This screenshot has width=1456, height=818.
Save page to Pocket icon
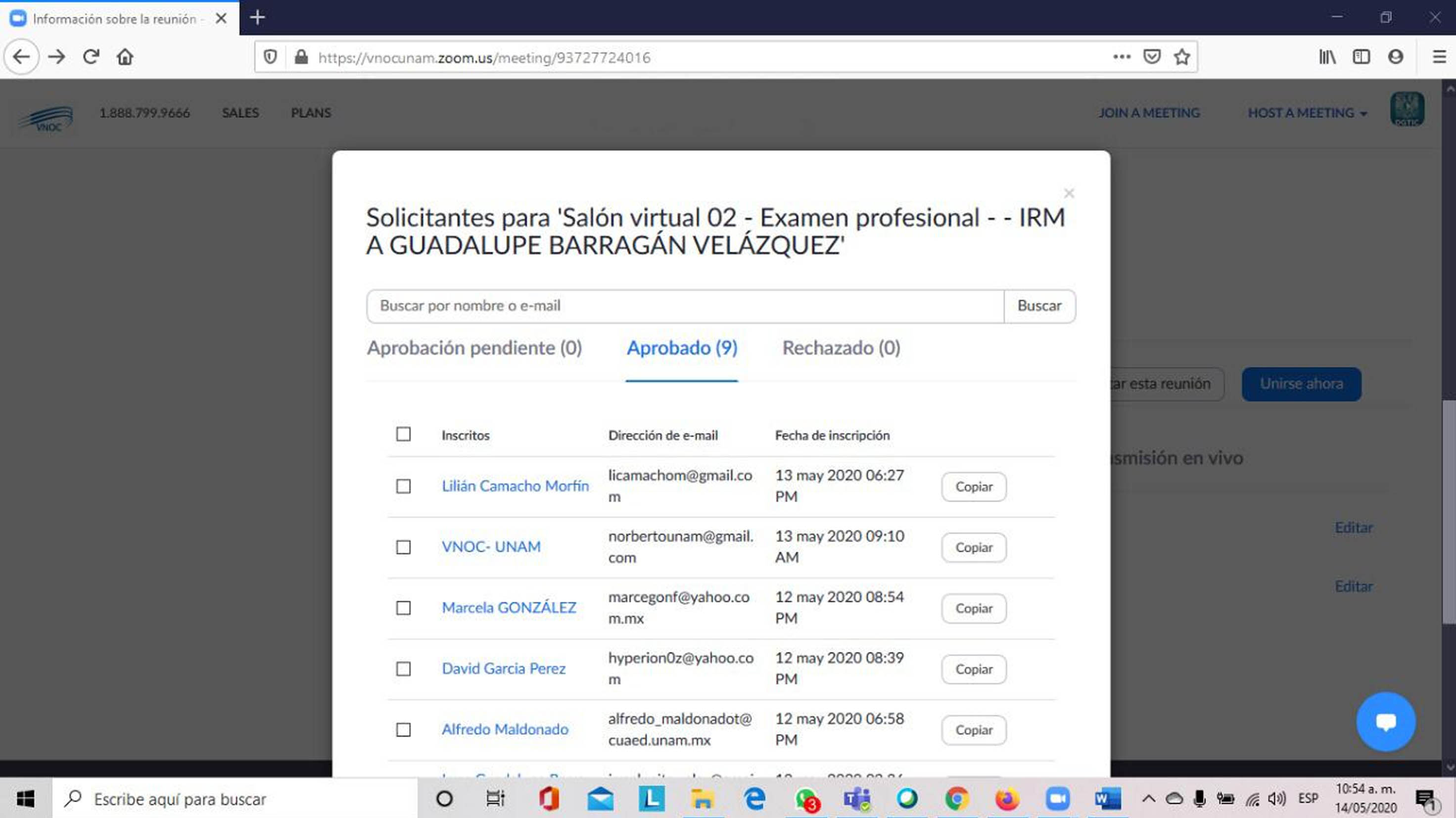tap(1152, 57)
